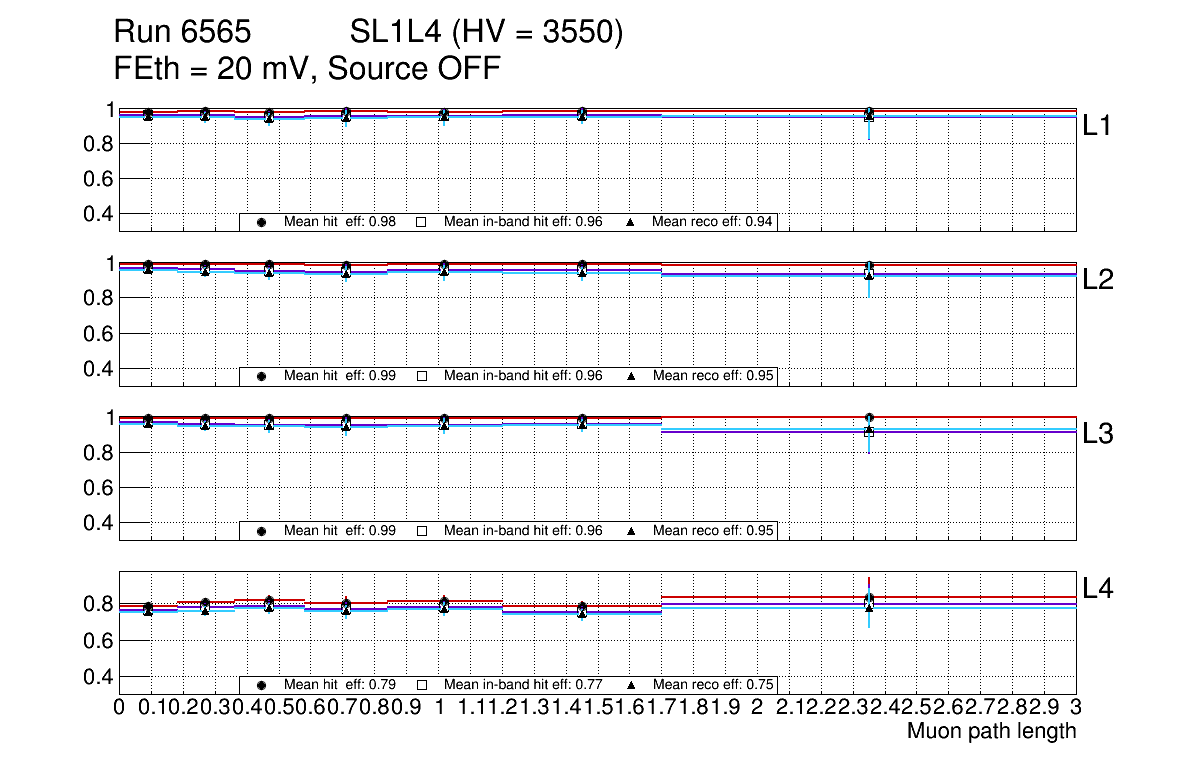This screenshot has height=772, width=1196.
Task: Click the filled circle legend marker in L3 panel
Action: pos(261,531)
